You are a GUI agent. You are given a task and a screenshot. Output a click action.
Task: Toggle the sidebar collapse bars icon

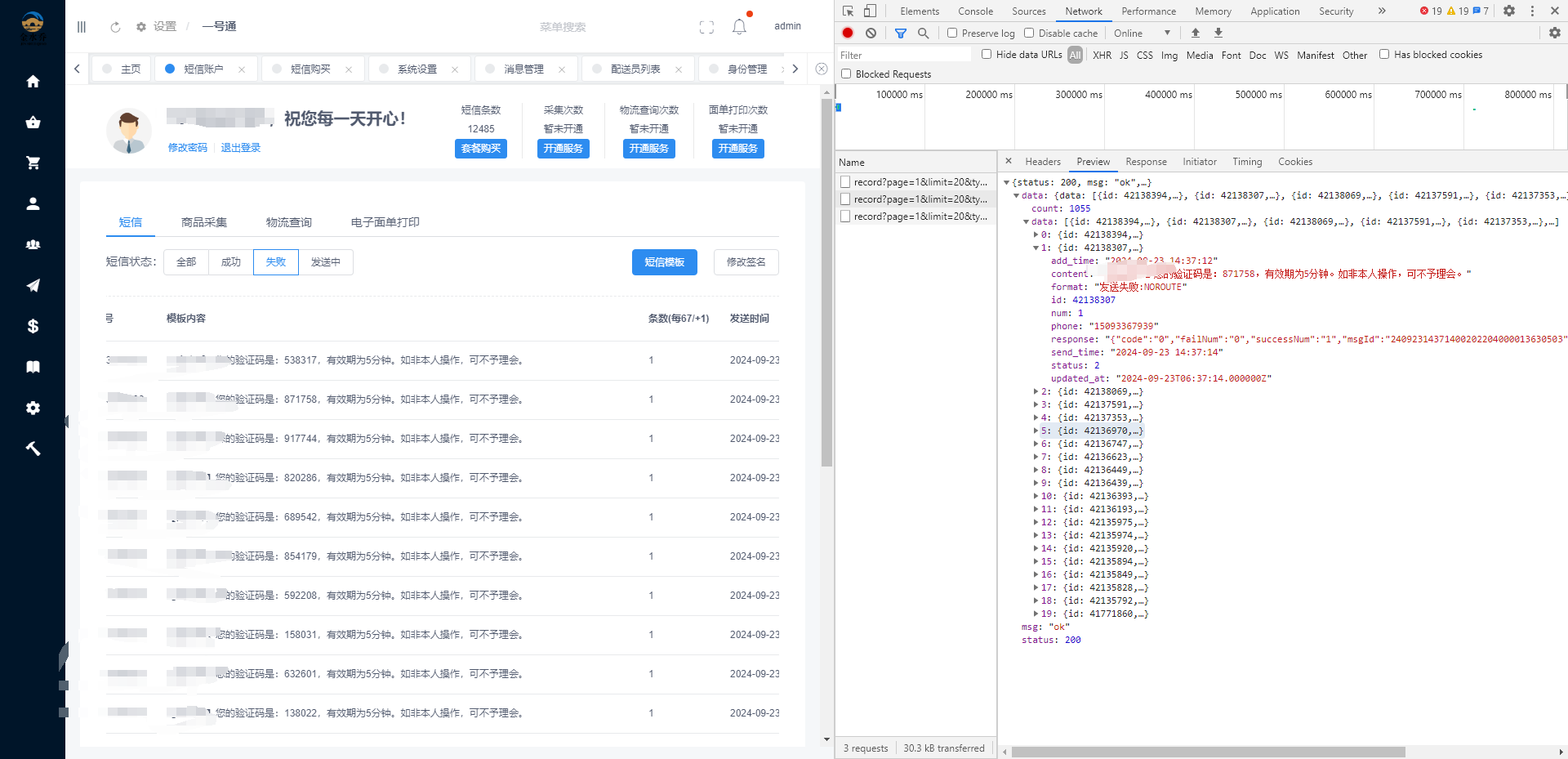82,27
